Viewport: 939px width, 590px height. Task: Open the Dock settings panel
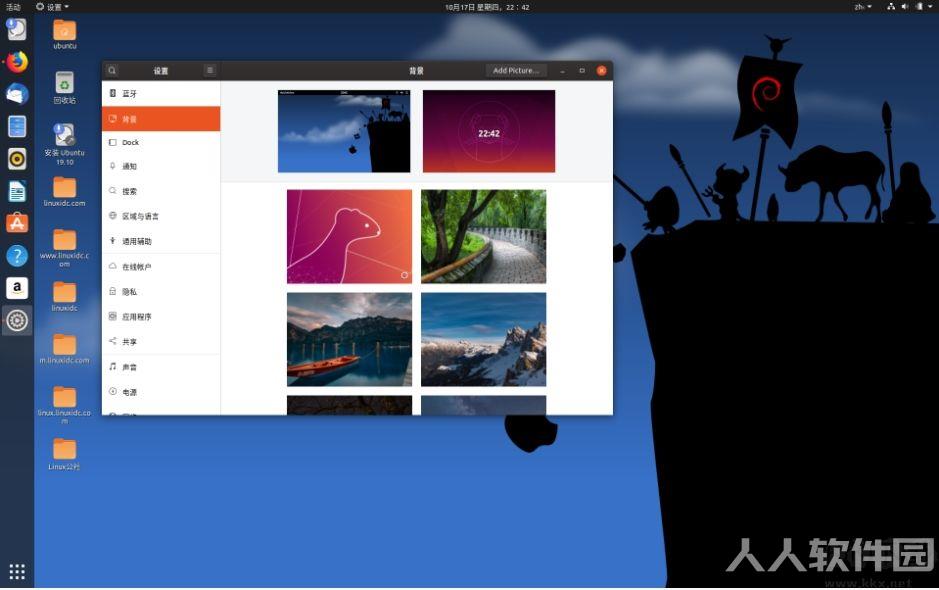tap(161, 143)
